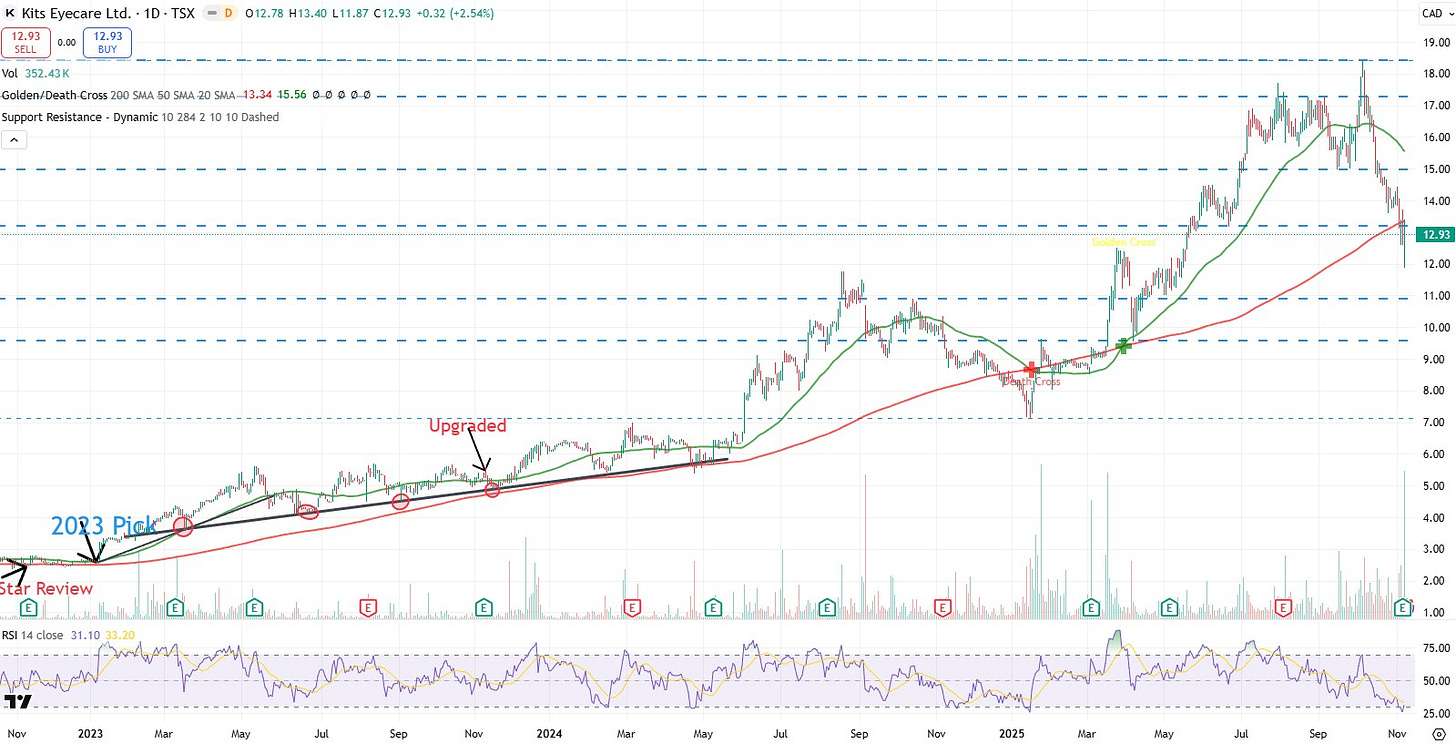This screenshot has height=744, width=1456.
Task: Click the 1.00 price scale label
Action: 1435,612
